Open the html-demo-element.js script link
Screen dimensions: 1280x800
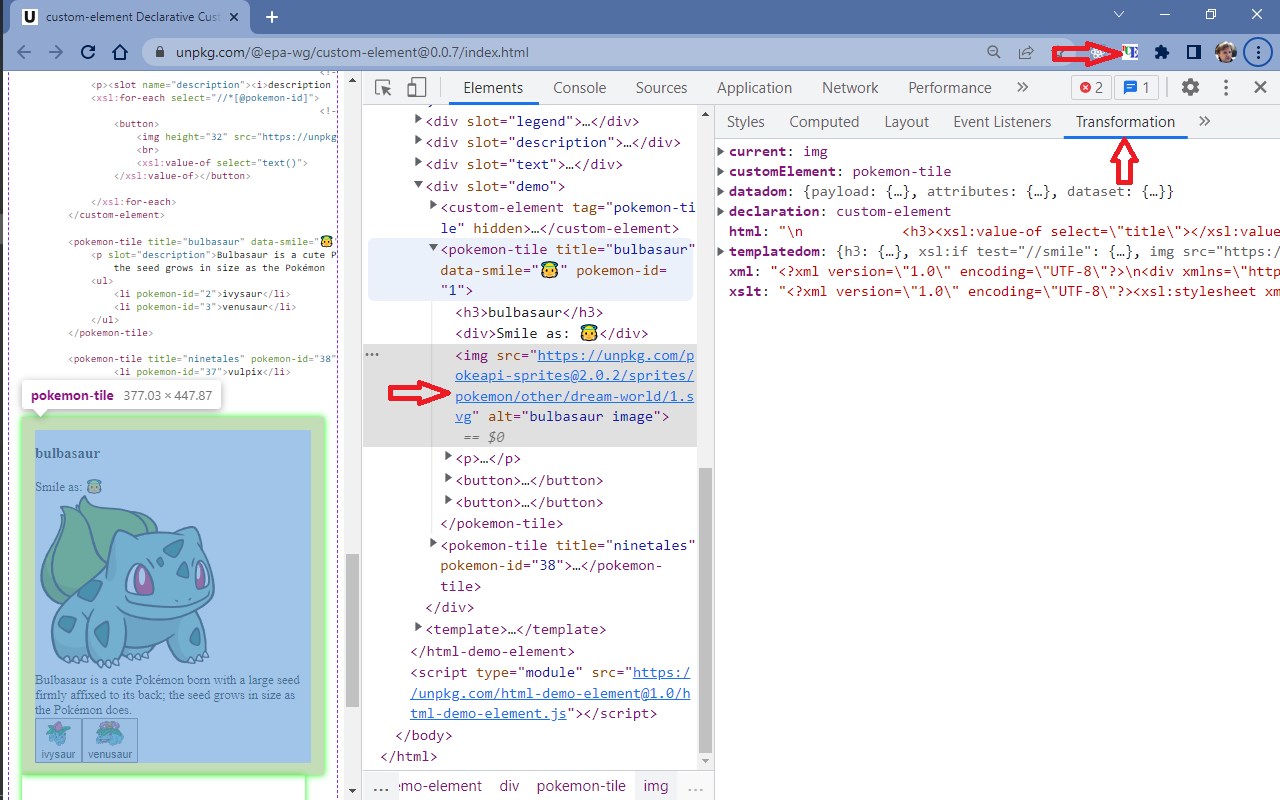[x=550, y=693]
